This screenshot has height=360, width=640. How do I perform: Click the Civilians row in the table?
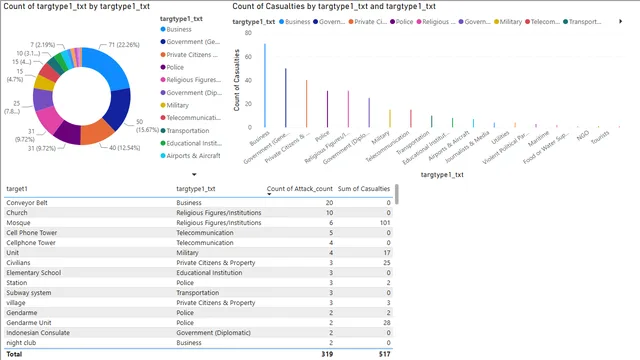[198, 263]
